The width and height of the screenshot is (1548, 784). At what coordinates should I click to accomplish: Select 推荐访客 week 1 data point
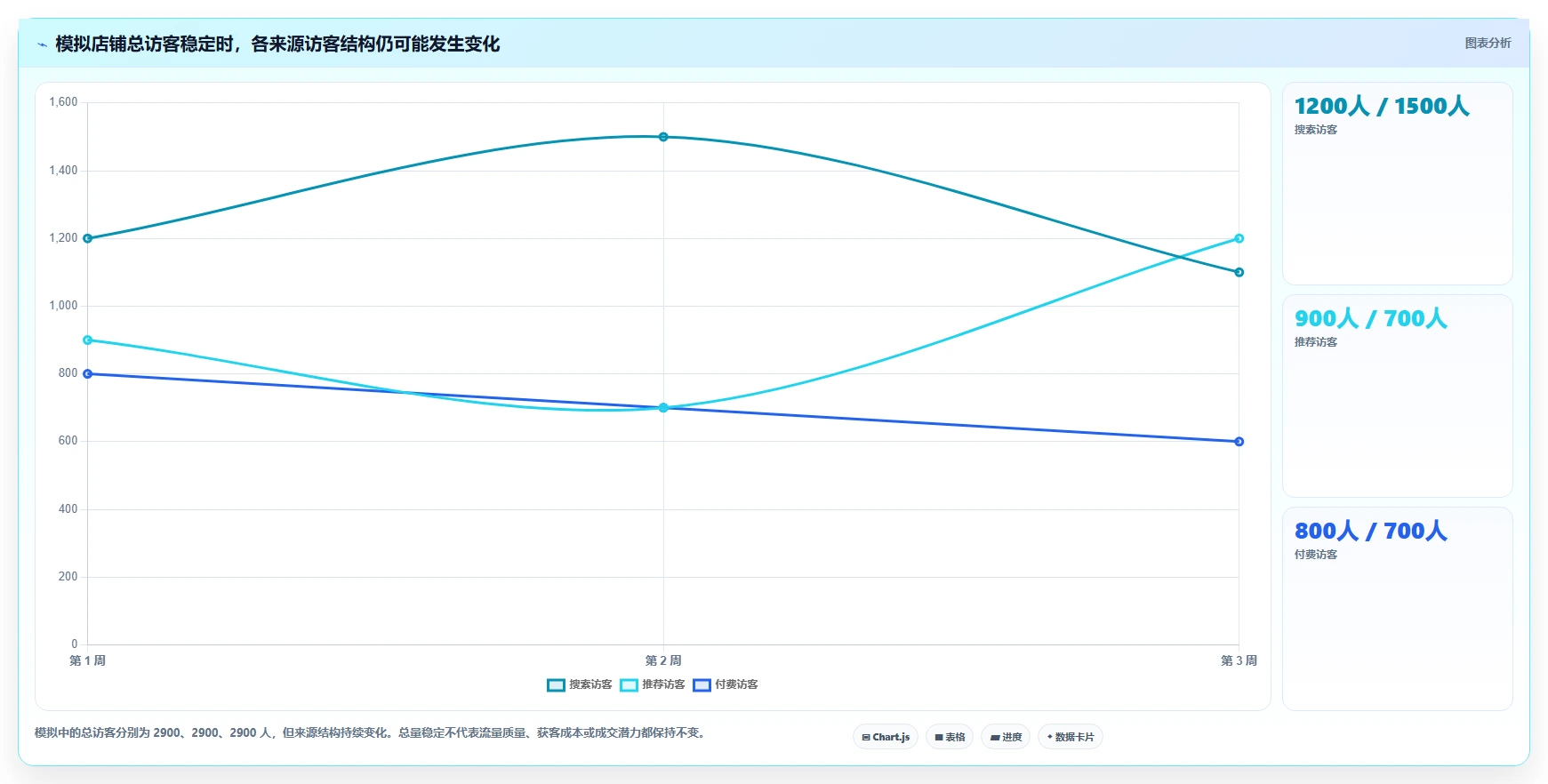click(87, 340)
